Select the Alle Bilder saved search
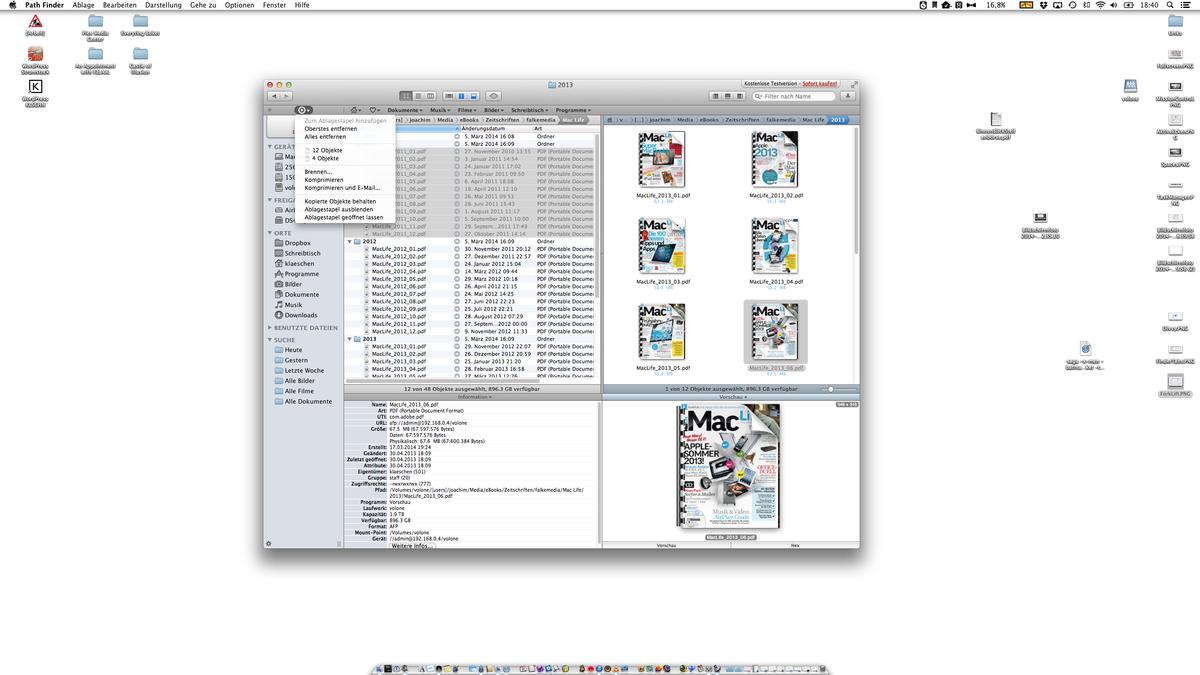This screenshot has height=675, width=1200. [x=299, y=381]
